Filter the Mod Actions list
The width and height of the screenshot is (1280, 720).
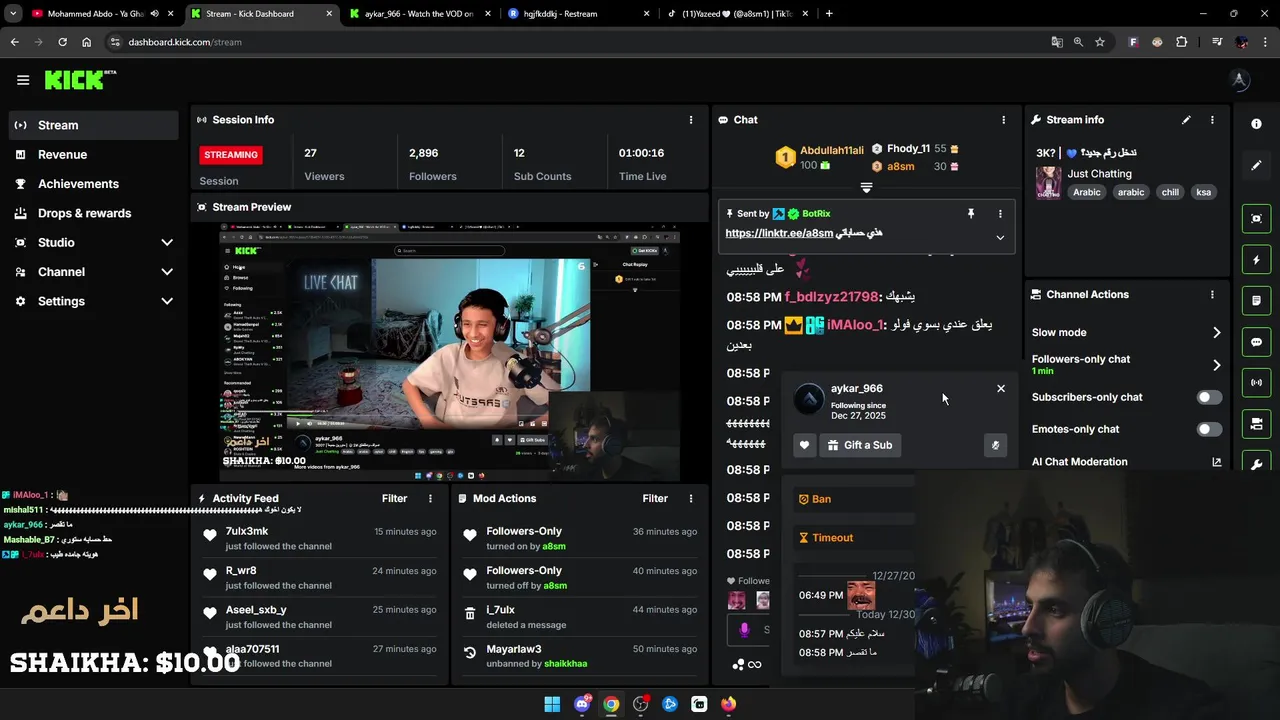click(x=655, y=498)
